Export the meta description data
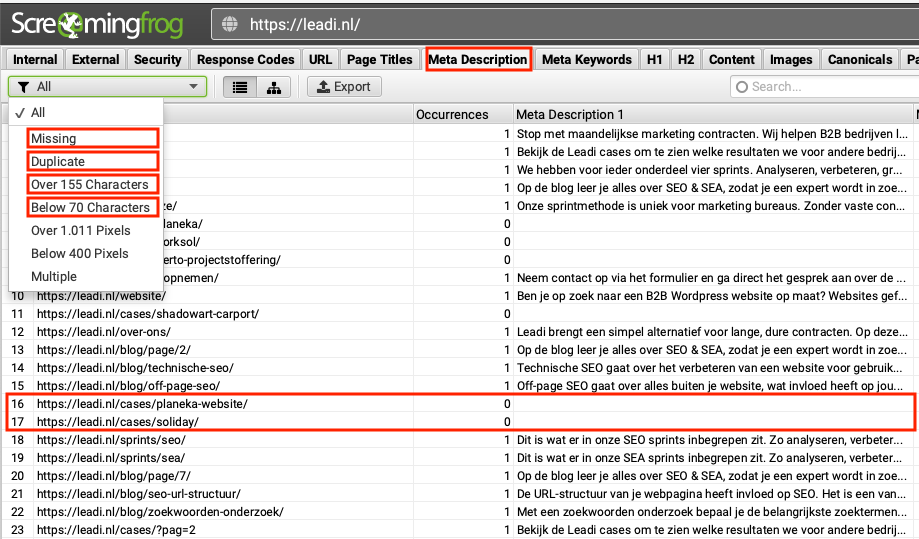This screenshot has width=919, height=539. (x=344, y=87)
